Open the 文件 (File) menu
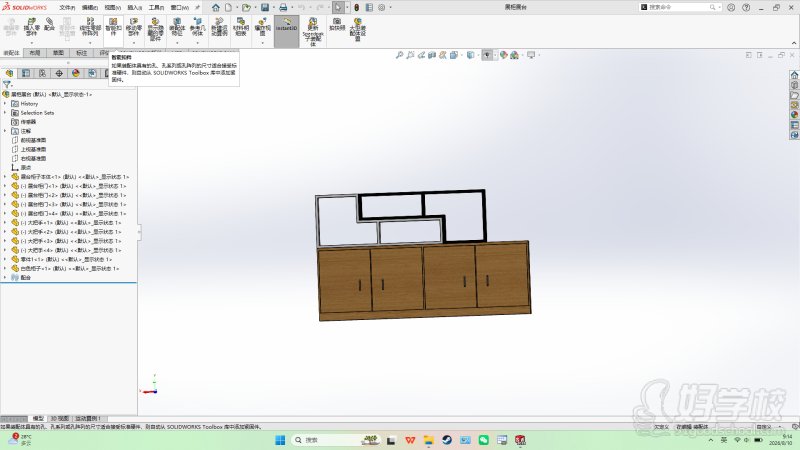This screenshot has width=800, height=450. (x=67, y=7)
